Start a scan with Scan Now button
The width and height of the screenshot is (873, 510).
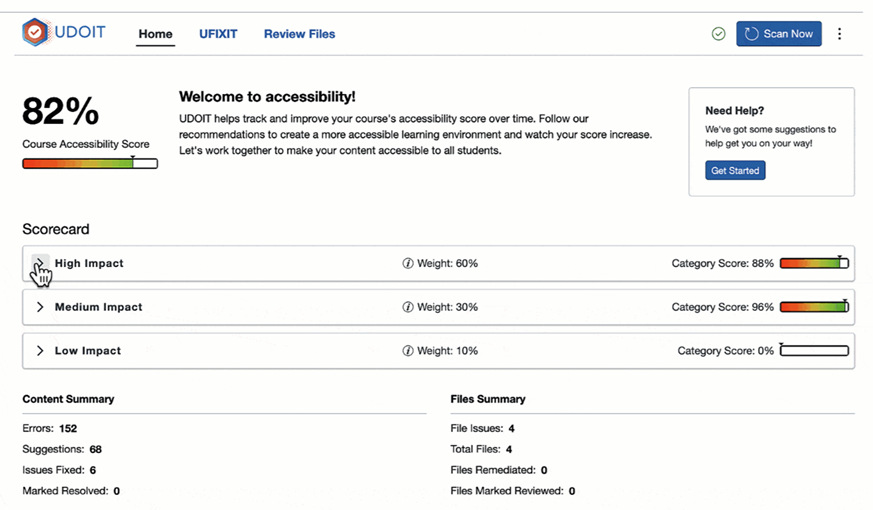779,34
